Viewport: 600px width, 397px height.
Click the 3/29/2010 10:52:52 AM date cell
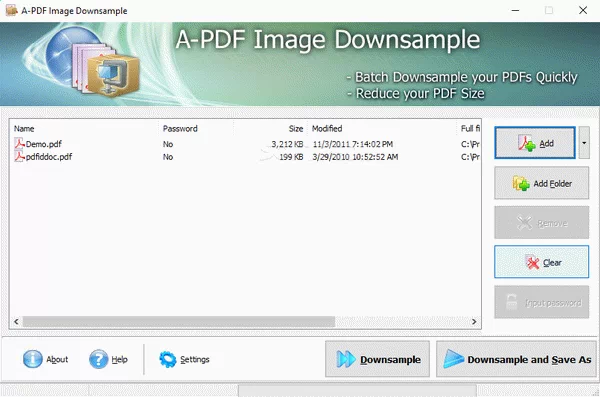pyautogui.click(x=355, y=157)
